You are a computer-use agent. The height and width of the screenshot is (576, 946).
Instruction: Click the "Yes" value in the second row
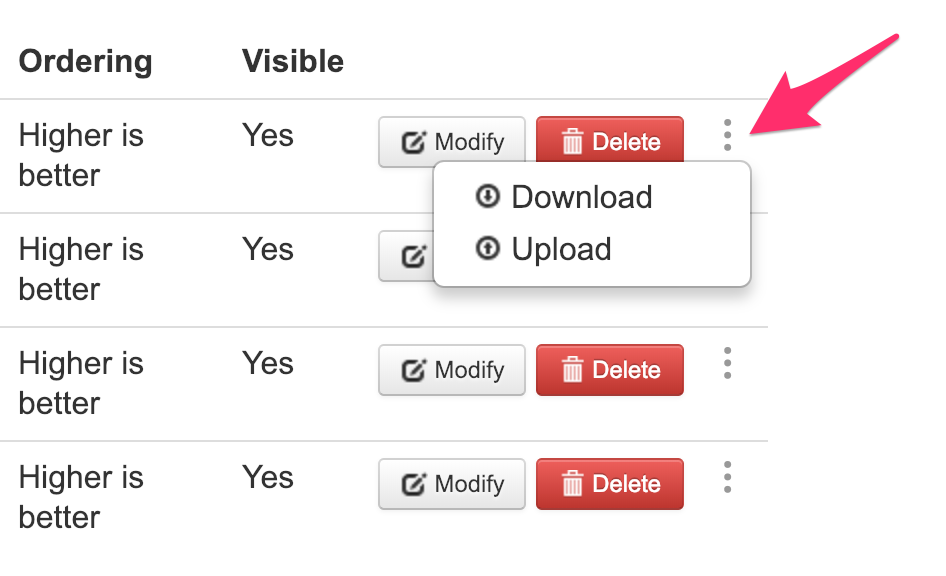tap(267, 249)
